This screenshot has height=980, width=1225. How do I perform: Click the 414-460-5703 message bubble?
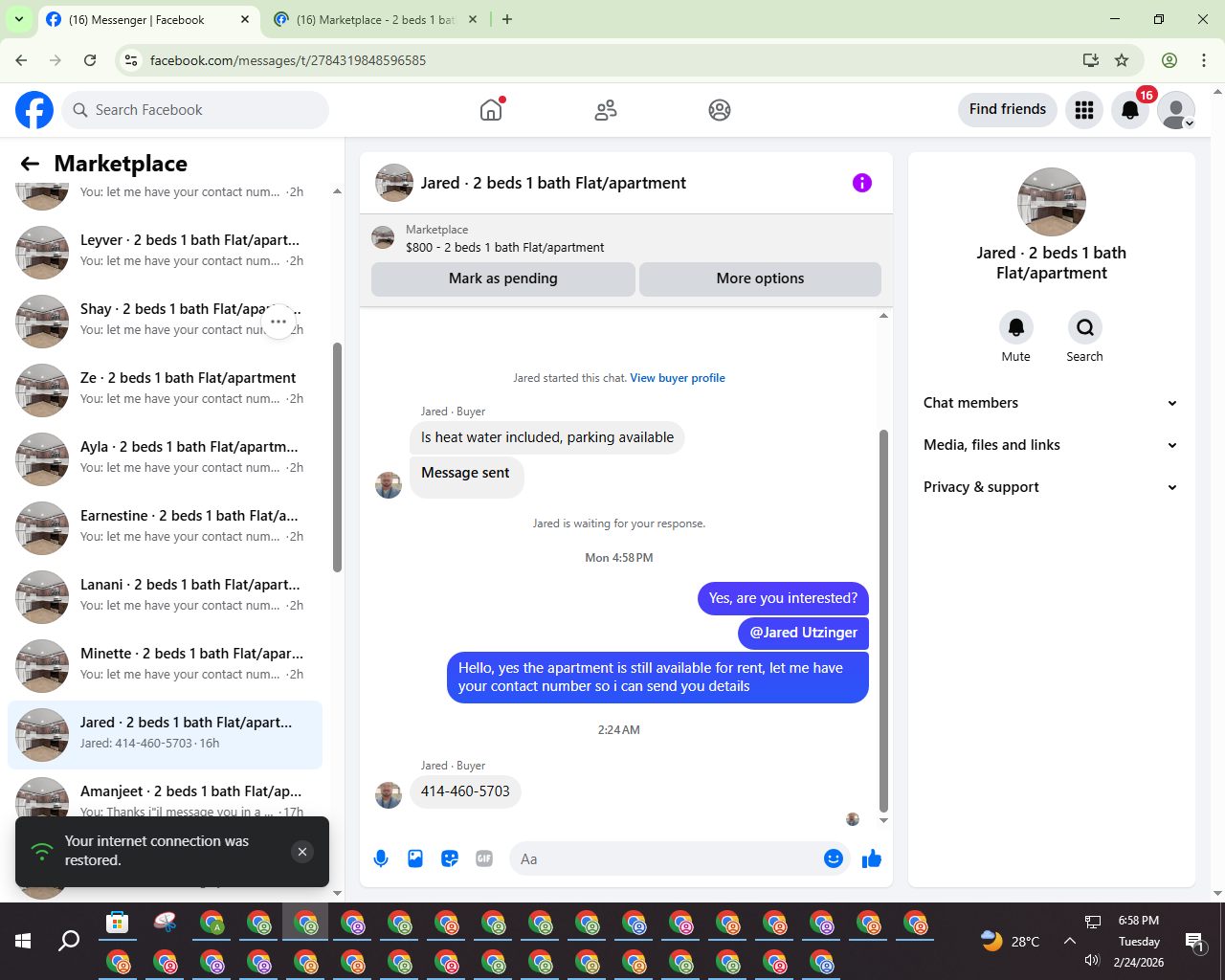coord(465,791)
